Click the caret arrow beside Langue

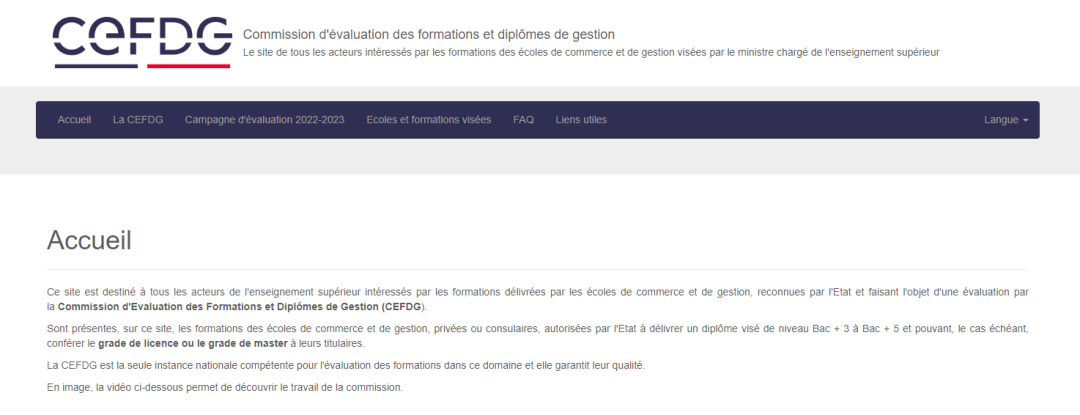pos(1026,120)
